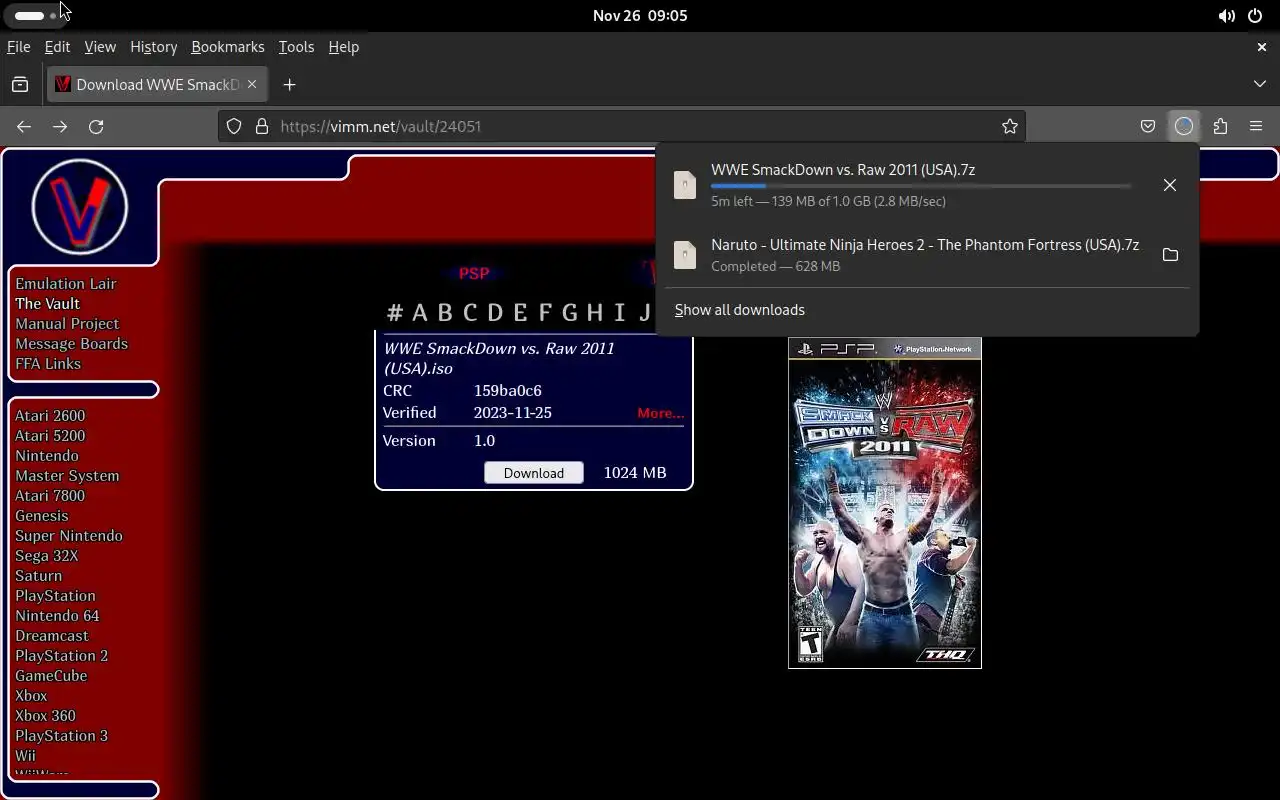Open the Tools menu
This screenshot has height=800, width=1280.
point(296,47)
